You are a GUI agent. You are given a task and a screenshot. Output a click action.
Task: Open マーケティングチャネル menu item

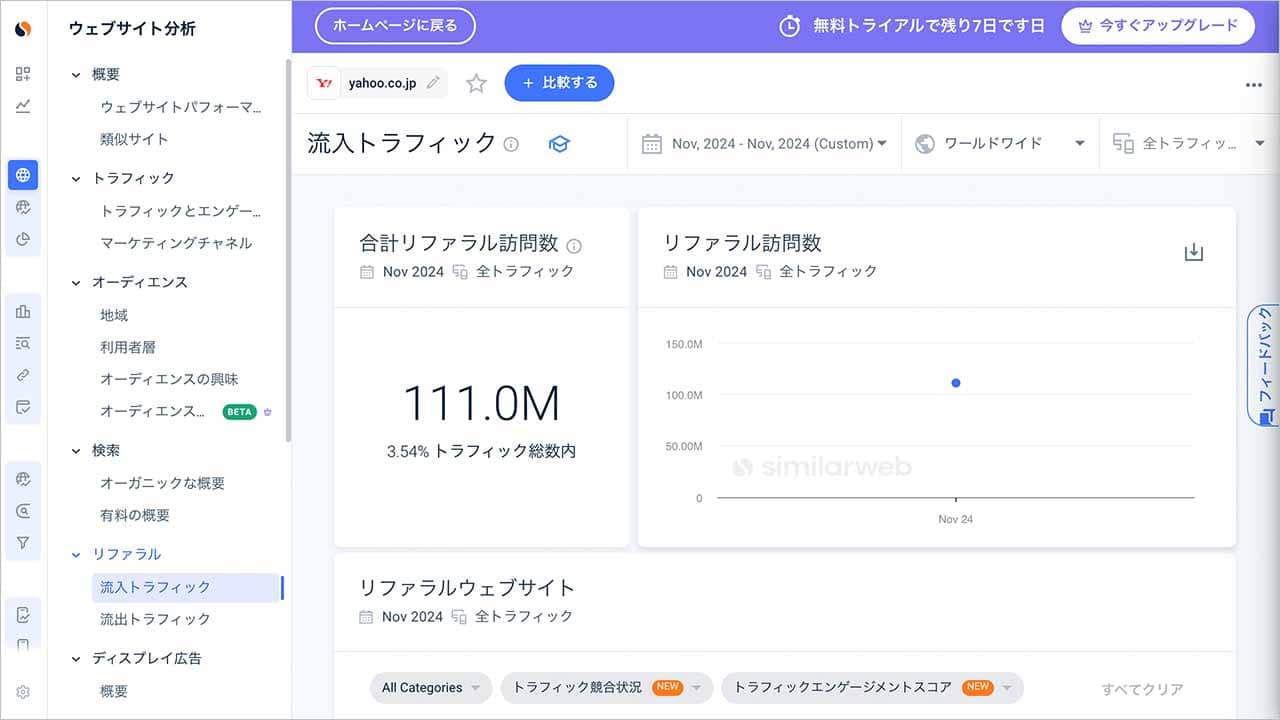point(176,243)
